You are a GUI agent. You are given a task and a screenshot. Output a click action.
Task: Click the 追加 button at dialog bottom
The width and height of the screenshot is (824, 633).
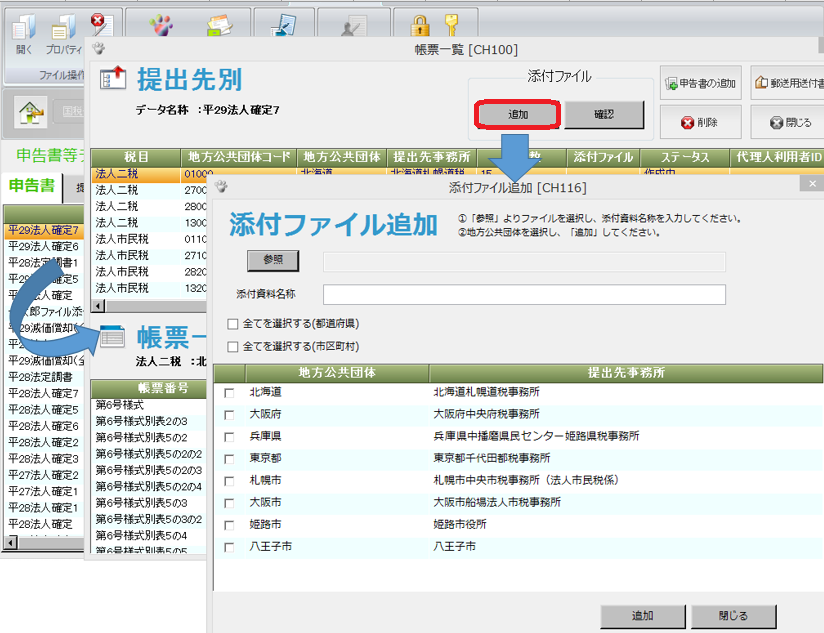pos(643,616)
